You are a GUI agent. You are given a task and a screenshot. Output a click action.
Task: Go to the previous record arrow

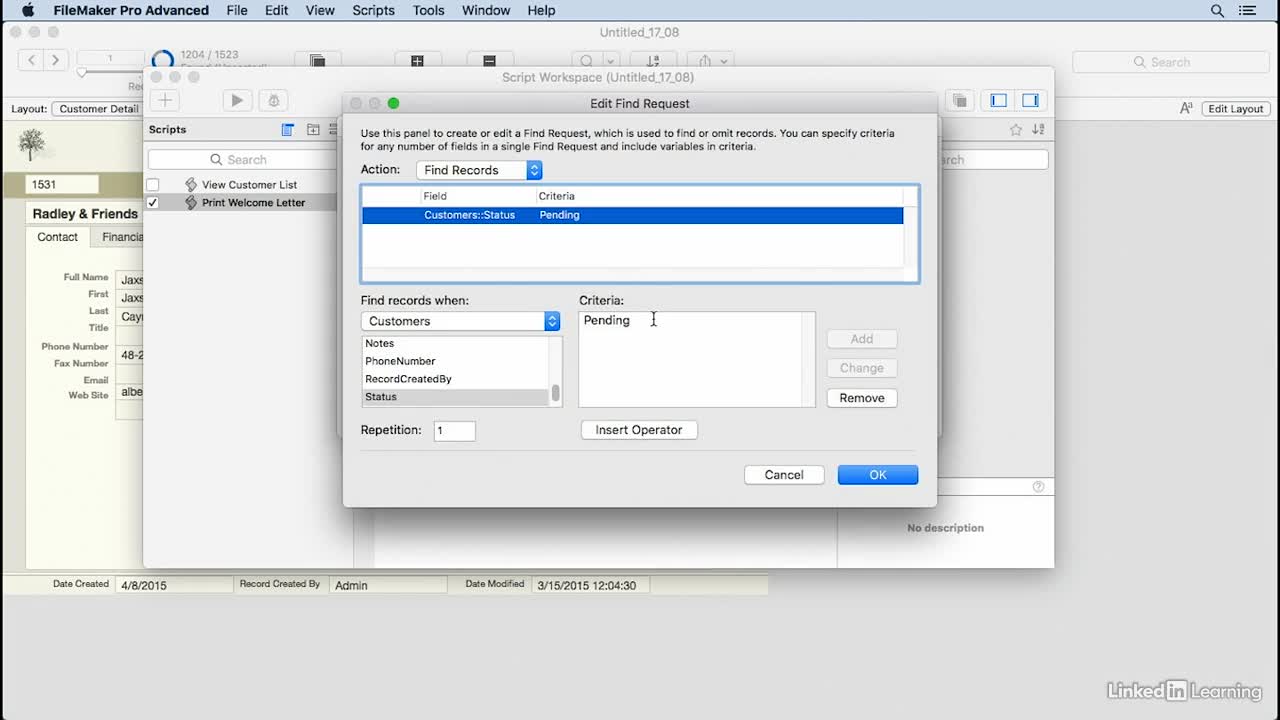pos(32,60)
